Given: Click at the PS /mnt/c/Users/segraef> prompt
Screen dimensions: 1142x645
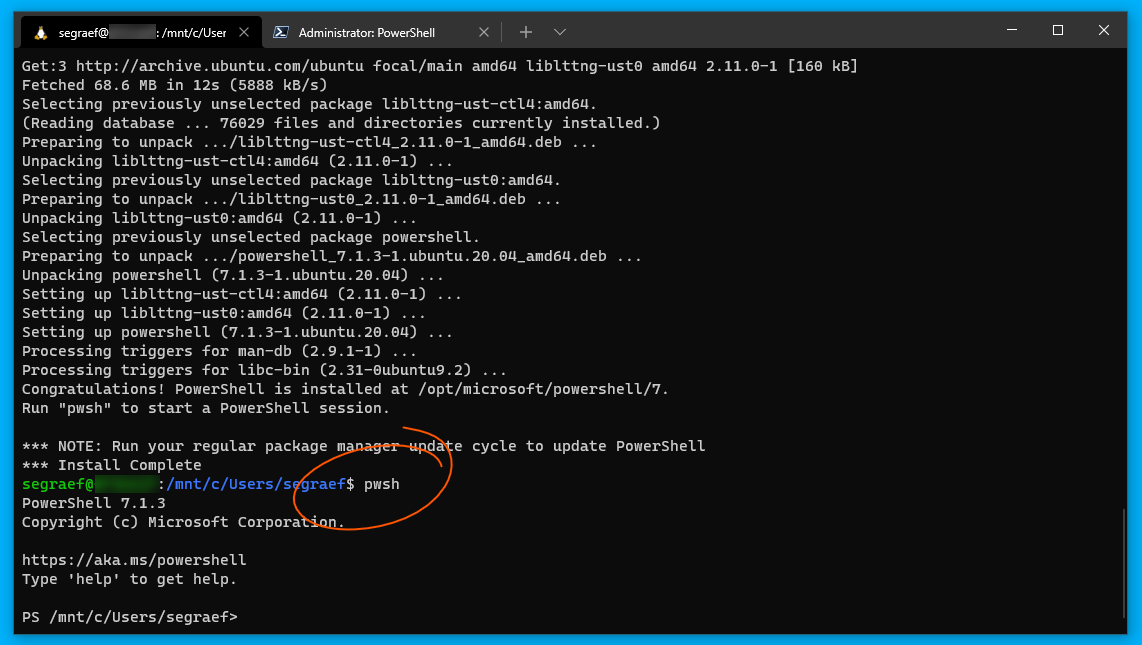Looking at the screenshot, I should (130, 617).
